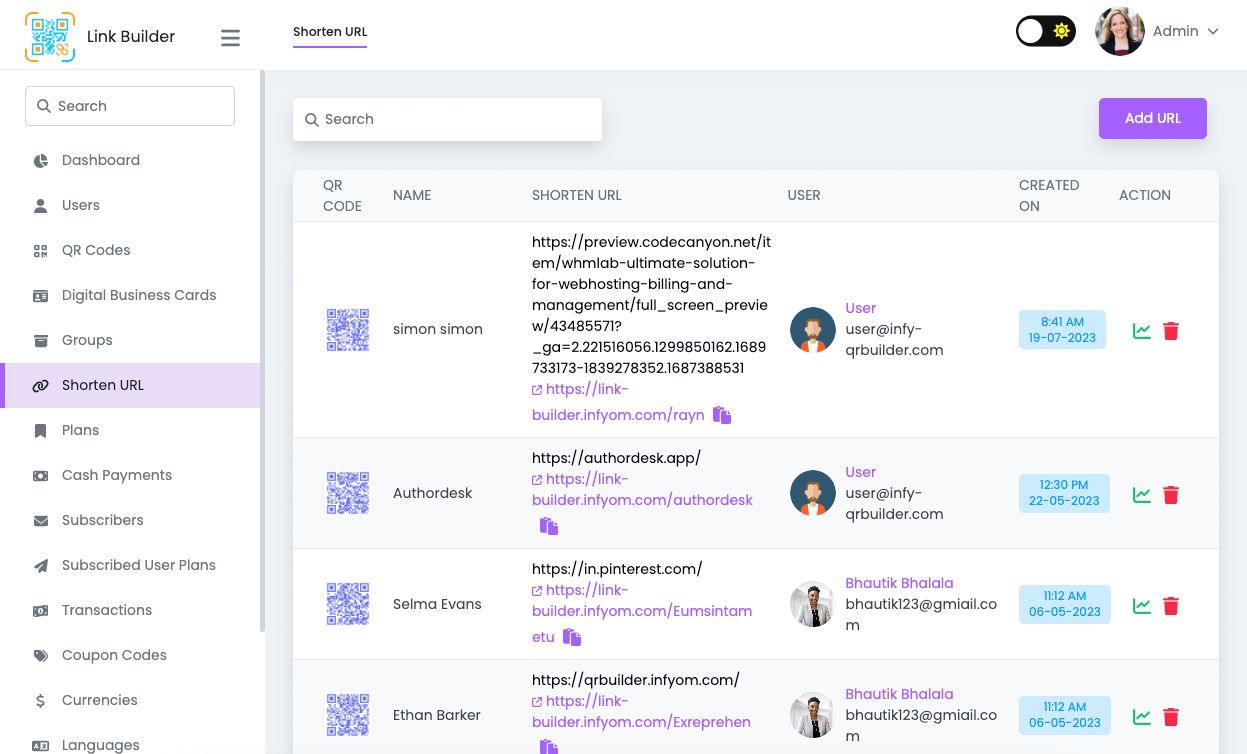
Task: Click the 19-07-2023 date badge
Action: point(1062,329)
